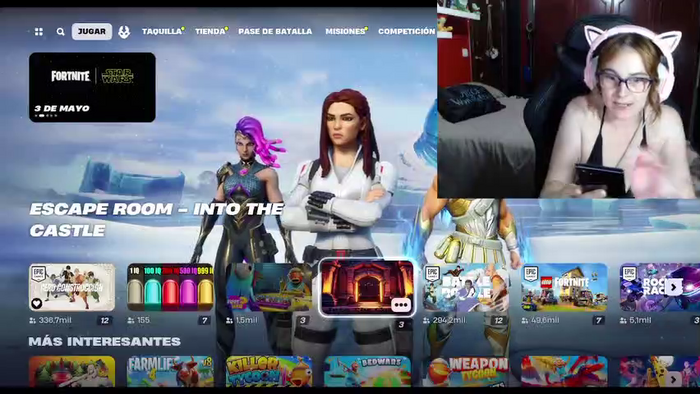Select the IQ bullets island tile

point(170,287)
